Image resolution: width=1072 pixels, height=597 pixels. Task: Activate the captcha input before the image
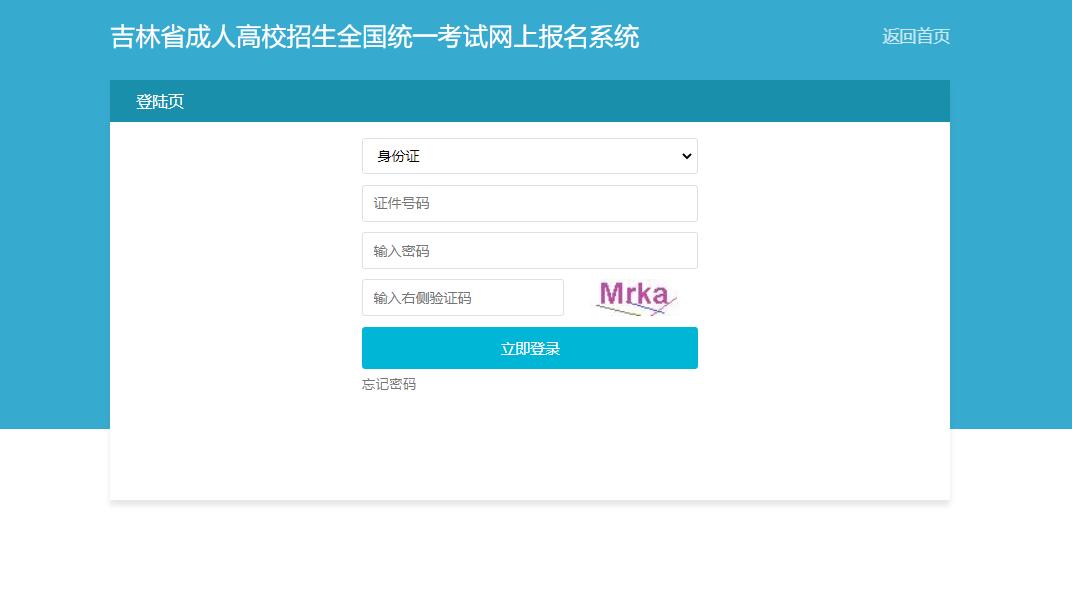coord(462,297)
